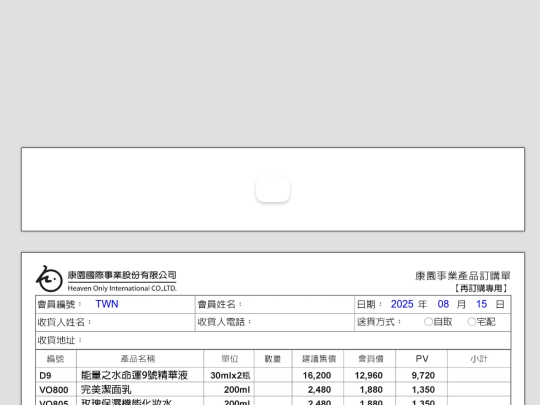This screenshot has width=540, height=405.
Task: Click product code VO800
Action: pos(54,390)
